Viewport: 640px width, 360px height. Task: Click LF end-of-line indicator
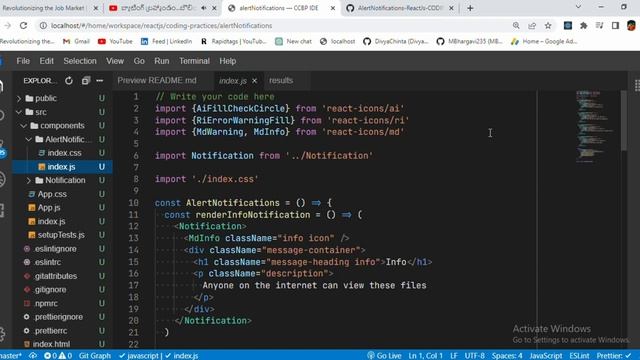[454, 356]
